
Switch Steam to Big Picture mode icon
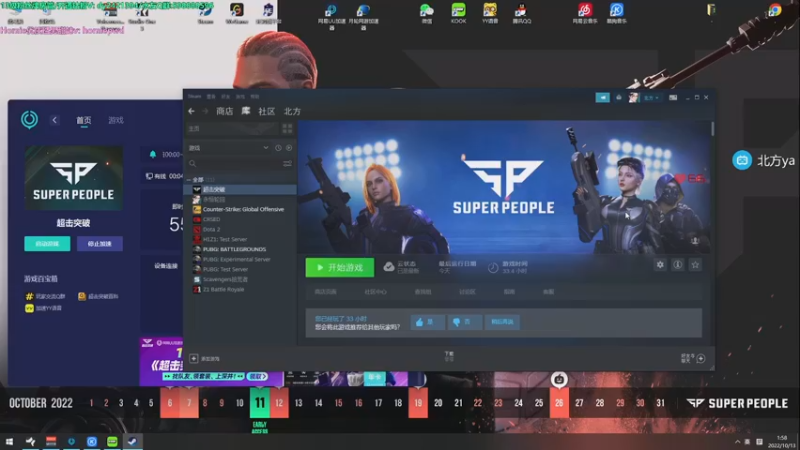(x=673, y=97)
